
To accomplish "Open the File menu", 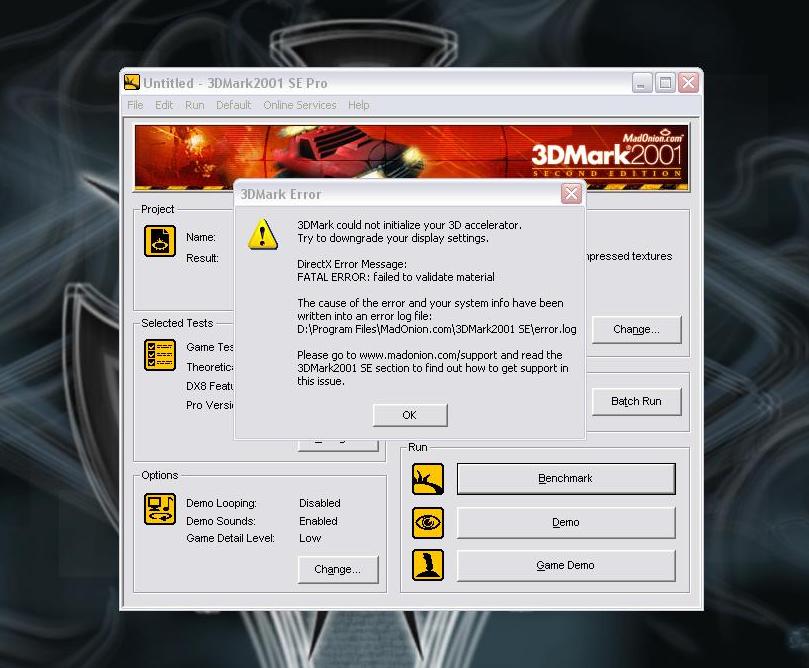I will (x=135, y=105).
